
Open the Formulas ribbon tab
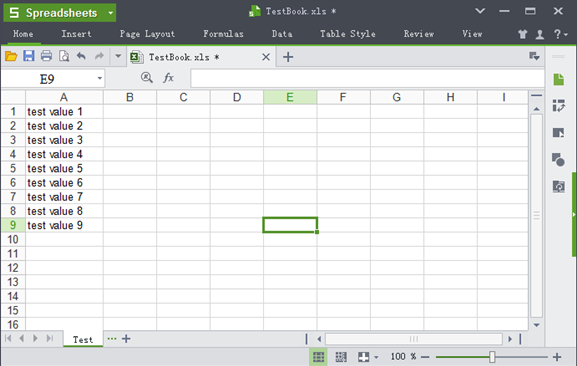223,34
